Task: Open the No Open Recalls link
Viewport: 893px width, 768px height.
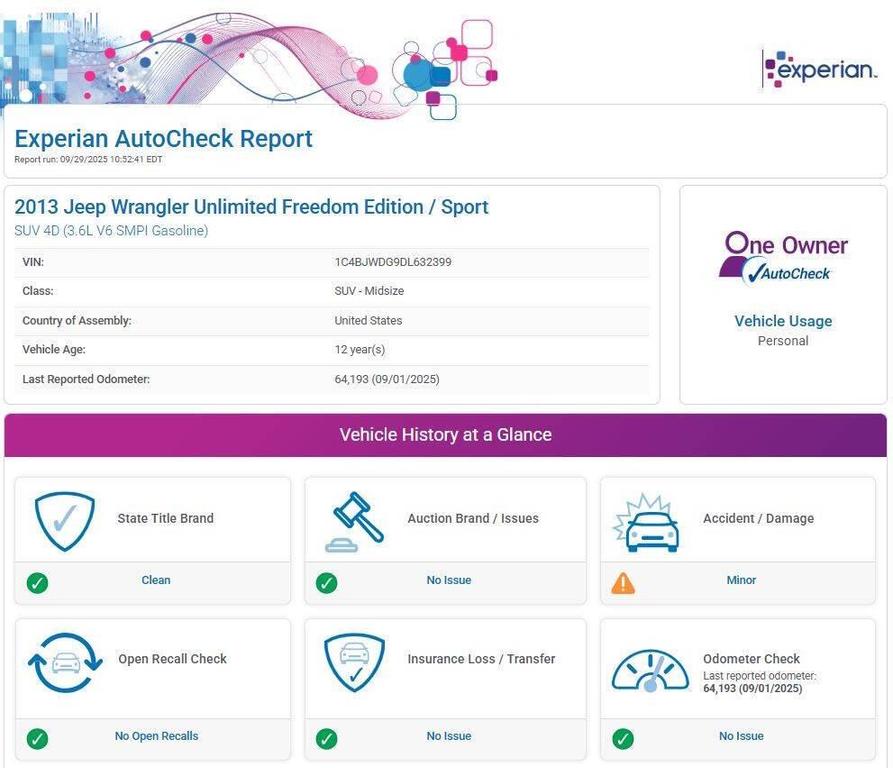Action: 156,736
